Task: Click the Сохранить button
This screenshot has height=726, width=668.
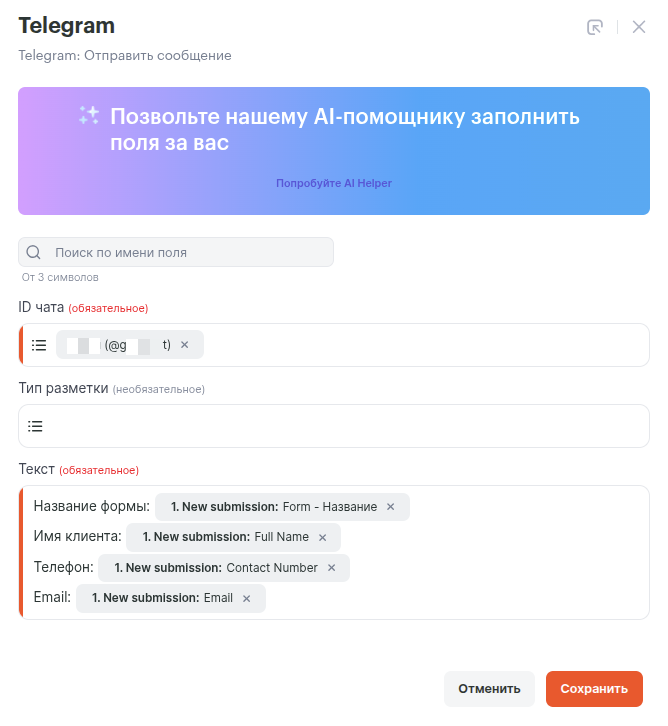Action: pyautogui.click(x=594, y=688)
